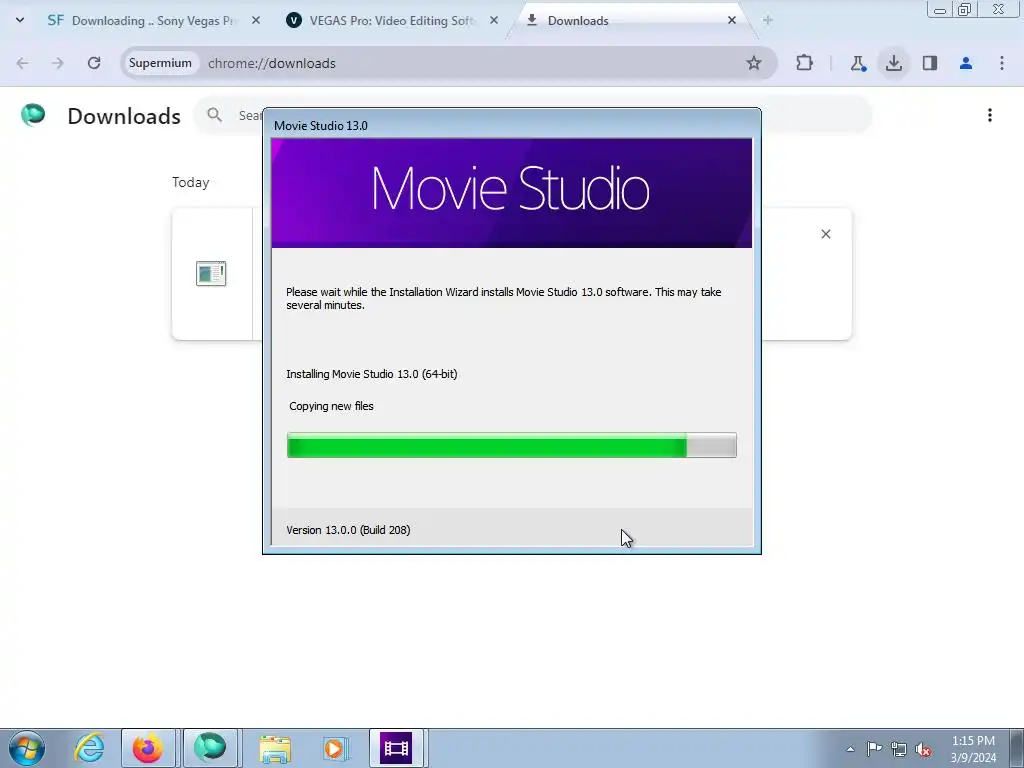Open the Chrome Labs flask icon
Image resolution: width=1024 pixels, height=768 pixels.
(x=857, y=63)
